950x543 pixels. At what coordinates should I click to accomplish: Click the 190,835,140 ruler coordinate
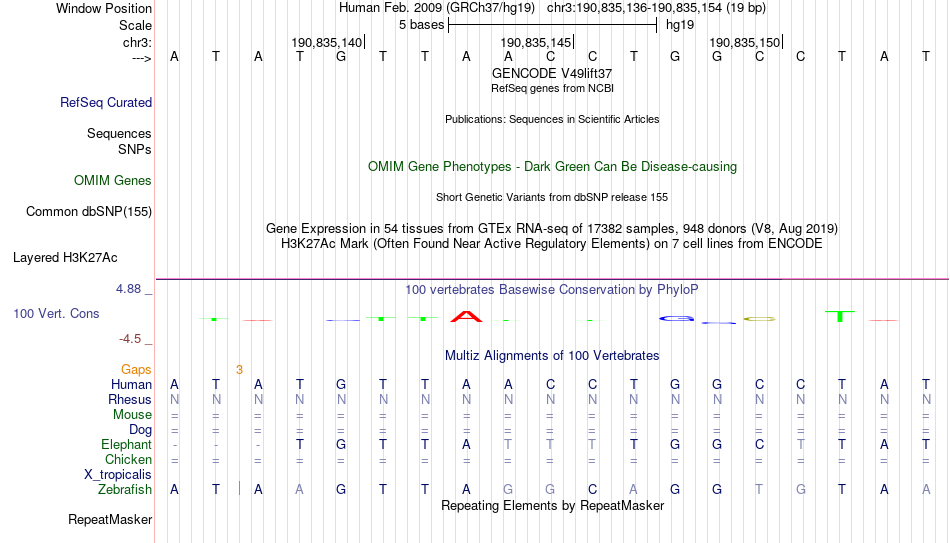pyautogui.click(x=327, y=42)
